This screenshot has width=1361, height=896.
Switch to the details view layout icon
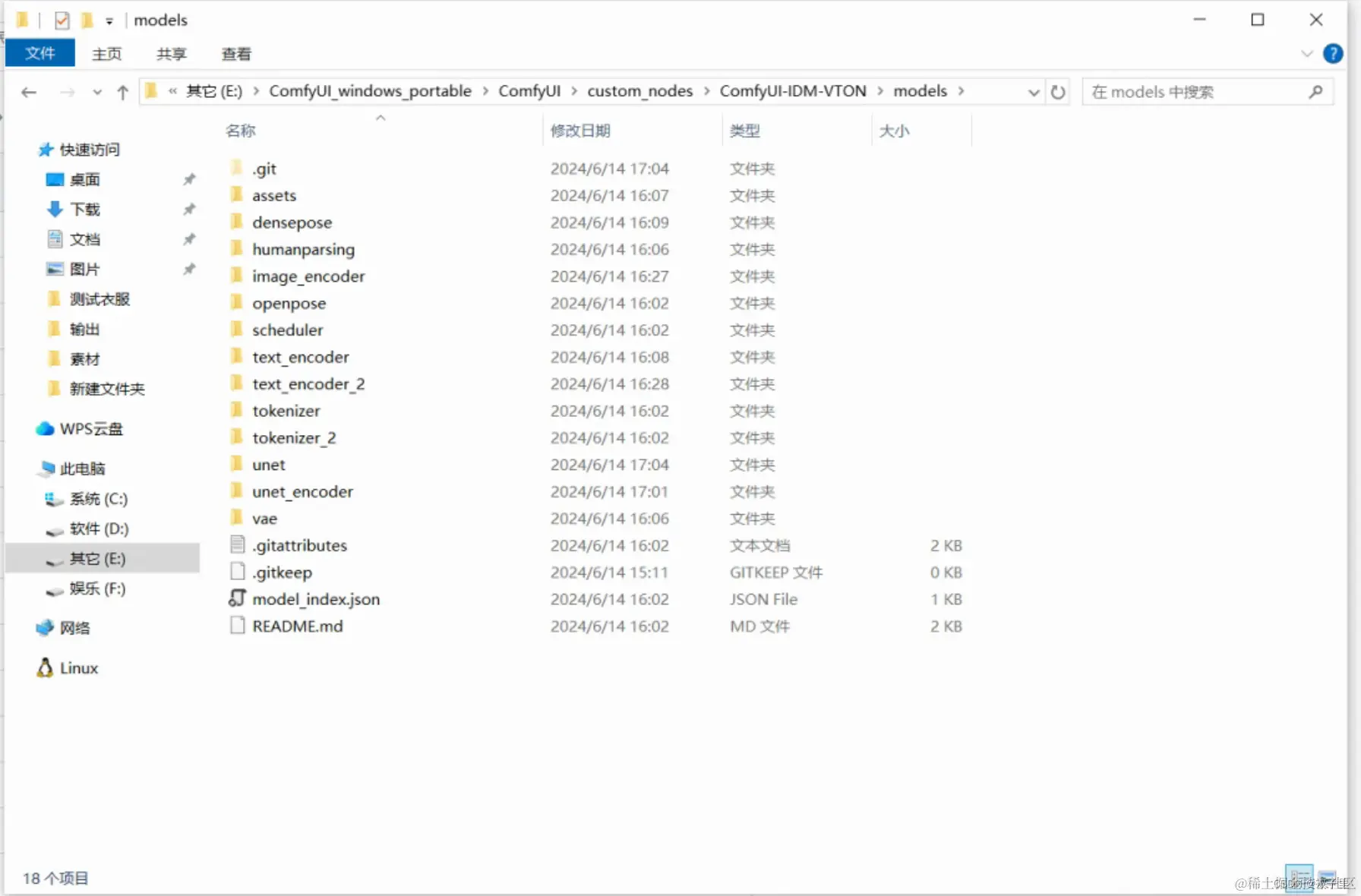coord(1299,876)
